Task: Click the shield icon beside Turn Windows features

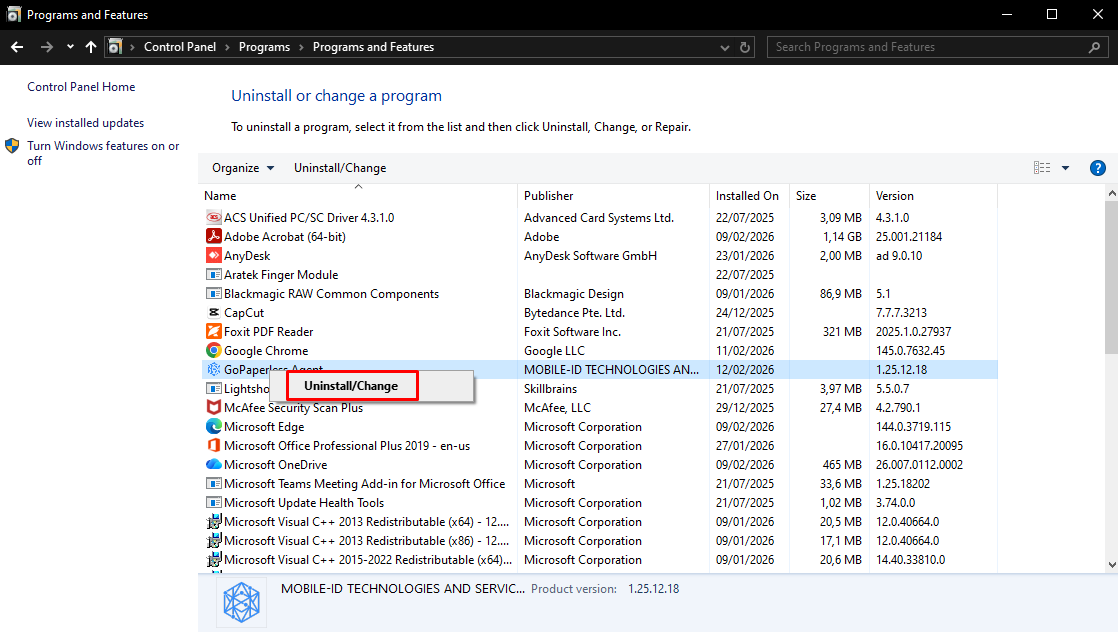Action: click(x=12, y=146)
